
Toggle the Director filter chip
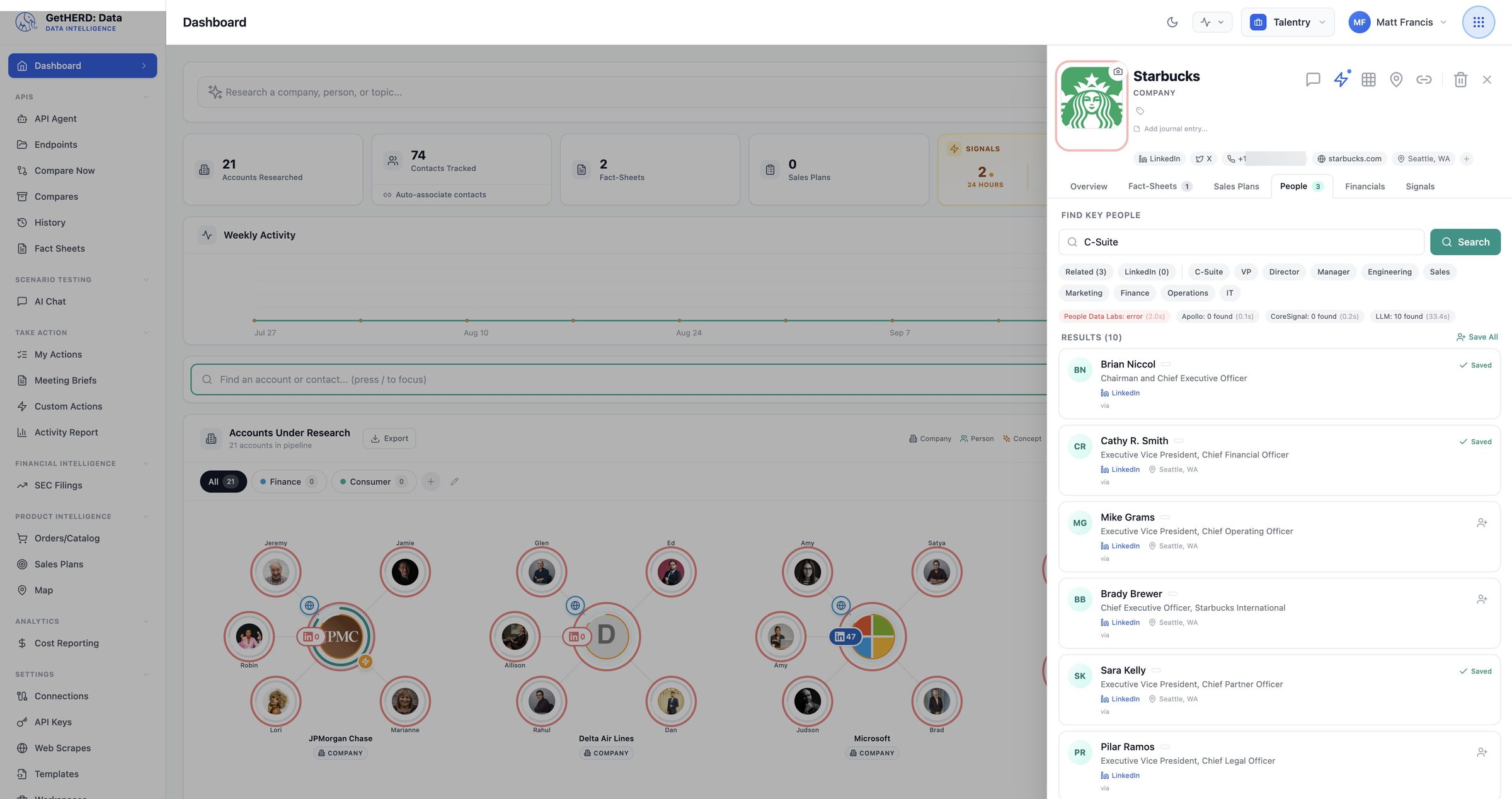[1283, 272]
